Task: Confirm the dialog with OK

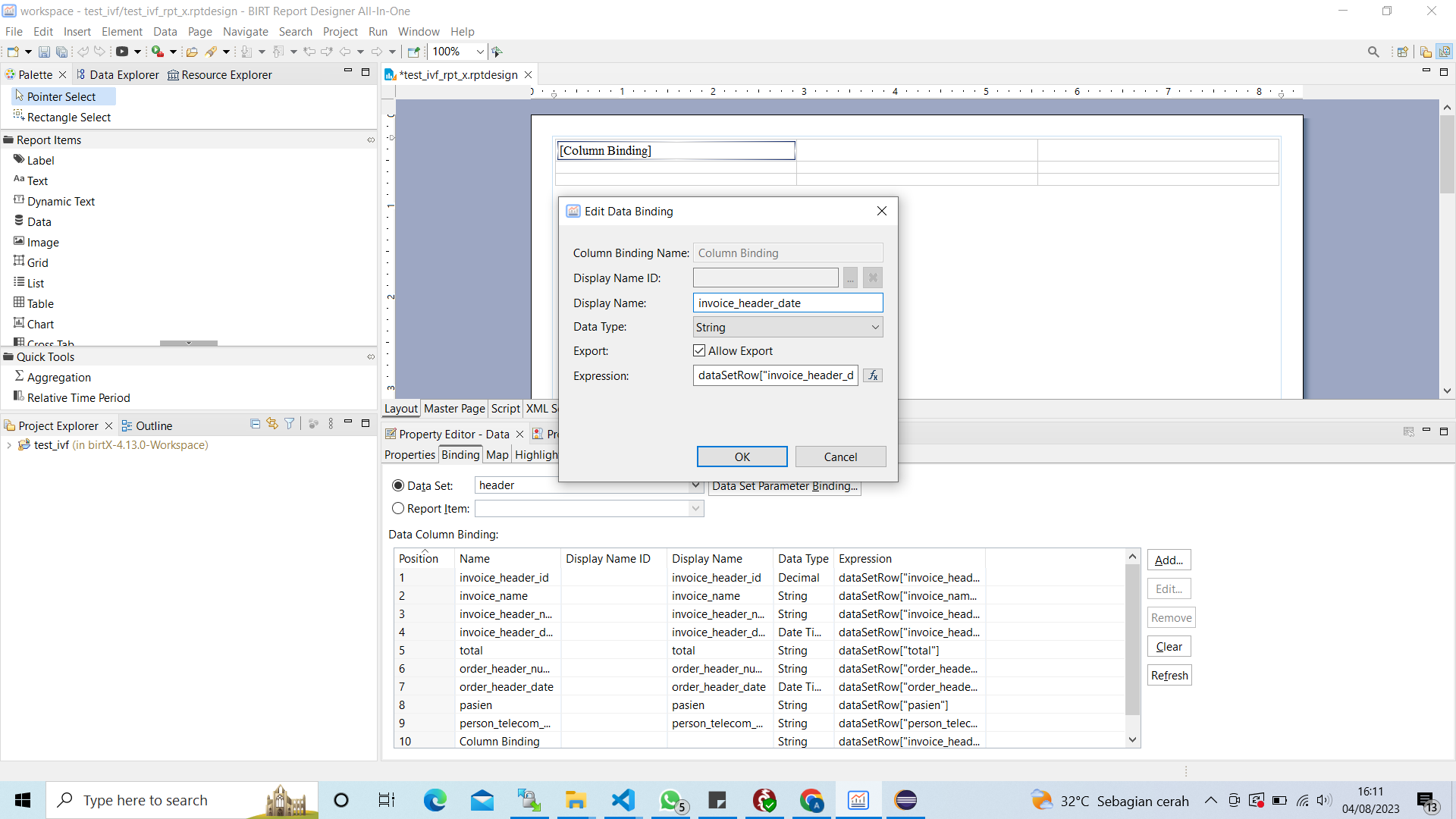Action: click(x=742, y=457)
